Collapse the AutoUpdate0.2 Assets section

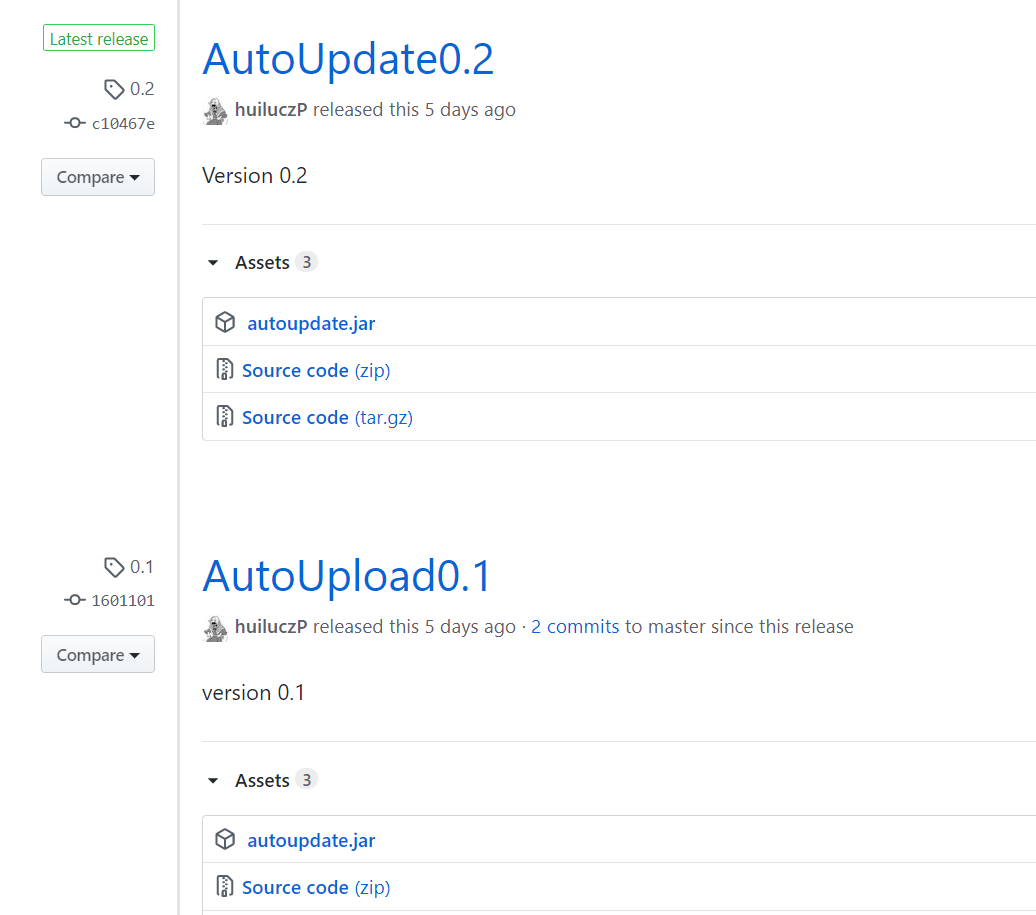pyautogui.click(x=212, y=262)
